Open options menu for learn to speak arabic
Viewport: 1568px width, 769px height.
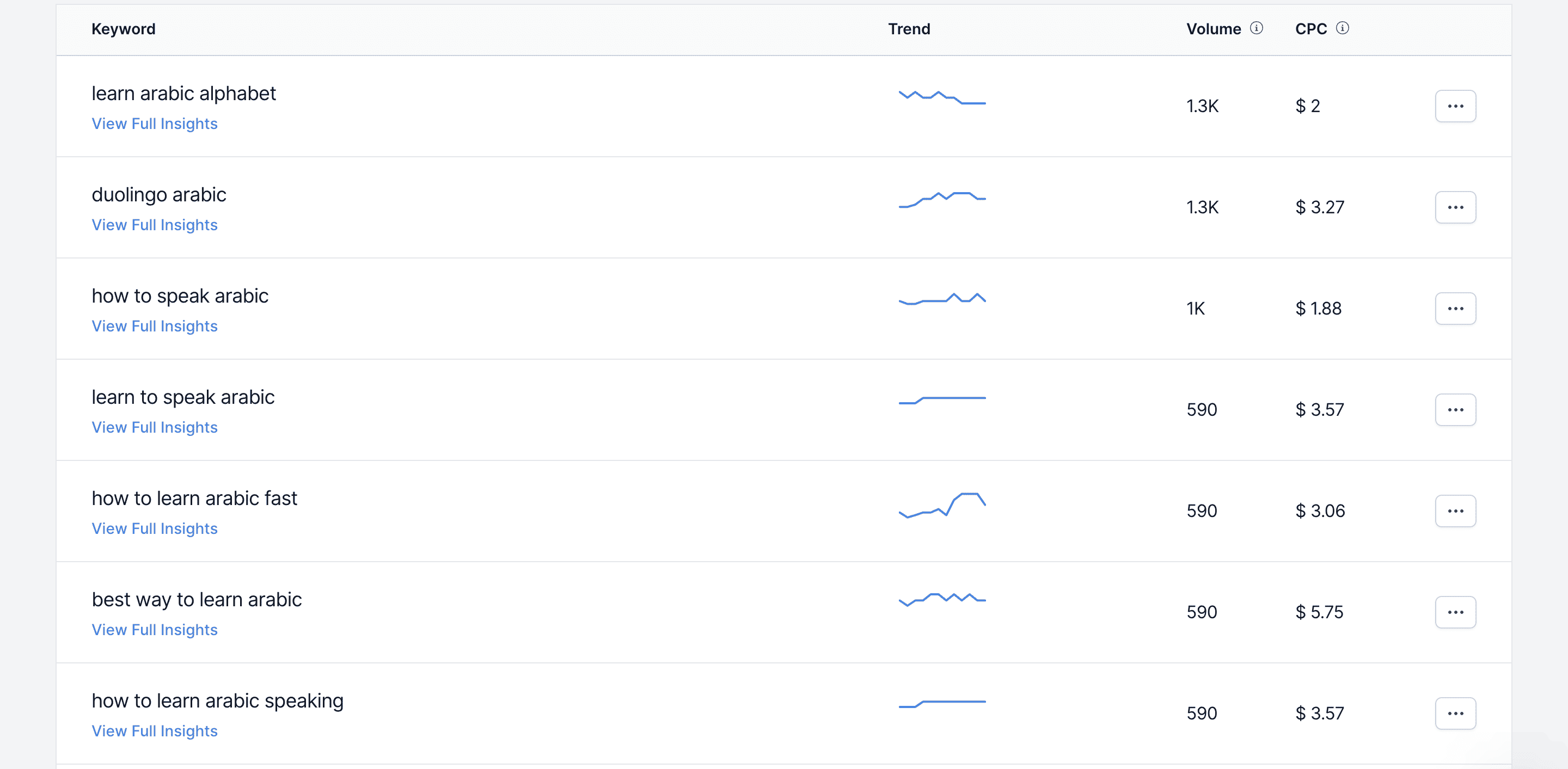click(1455, 409)
